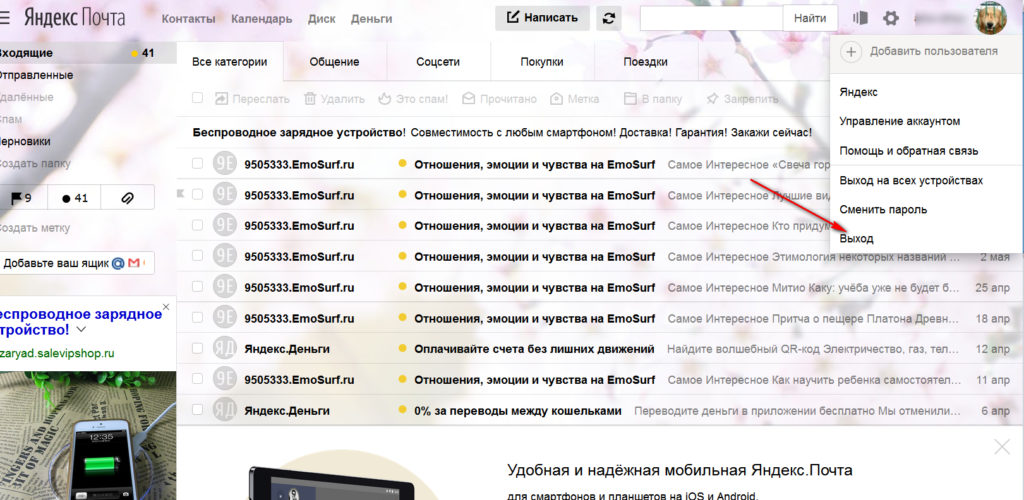1024x500 pixels.
Task: Open the Входящие folder
Action: (x=88, y=53)
